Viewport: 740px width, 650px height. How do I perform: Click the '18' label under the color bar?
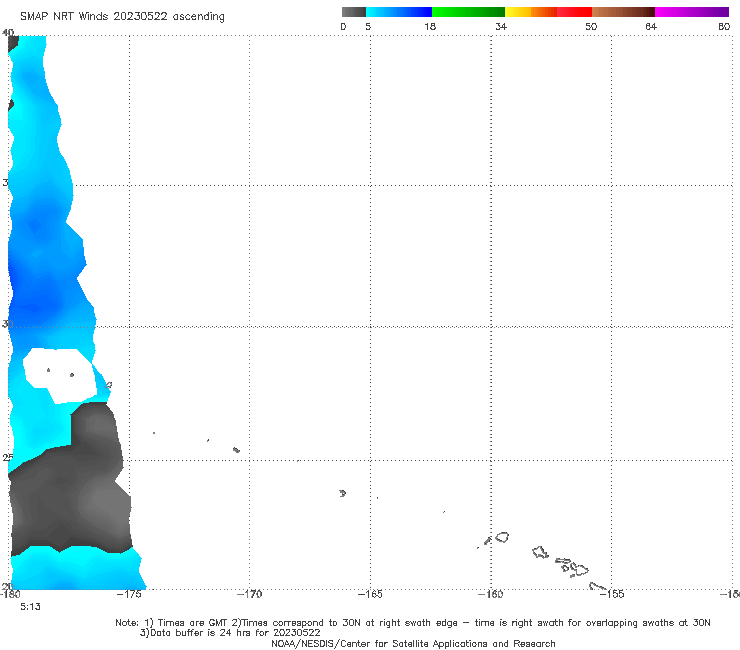pyautogui.click(x=430, y=26)
